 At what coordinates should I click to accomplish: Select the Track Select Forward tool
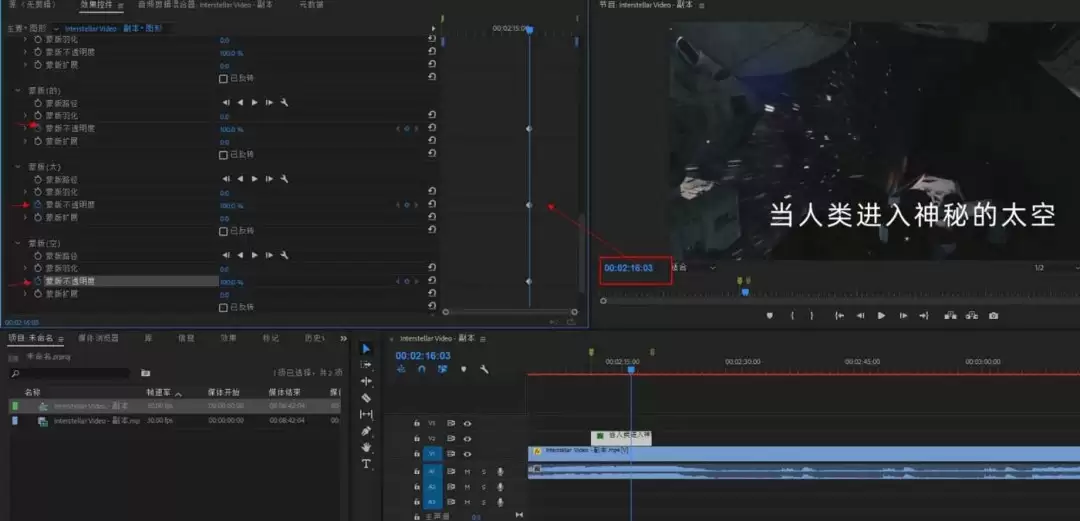[x=366, y=365]
